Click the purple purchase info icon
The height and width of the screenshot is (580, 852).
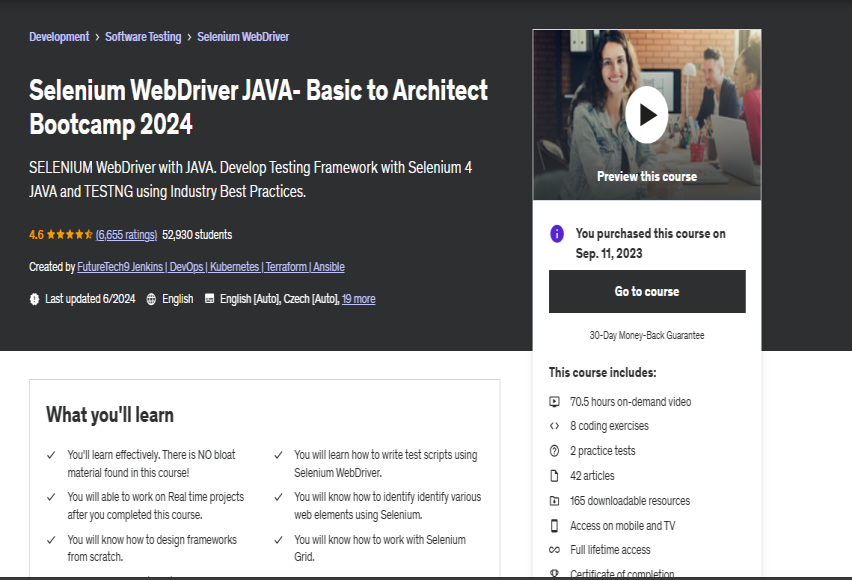[x=557, y=234]
